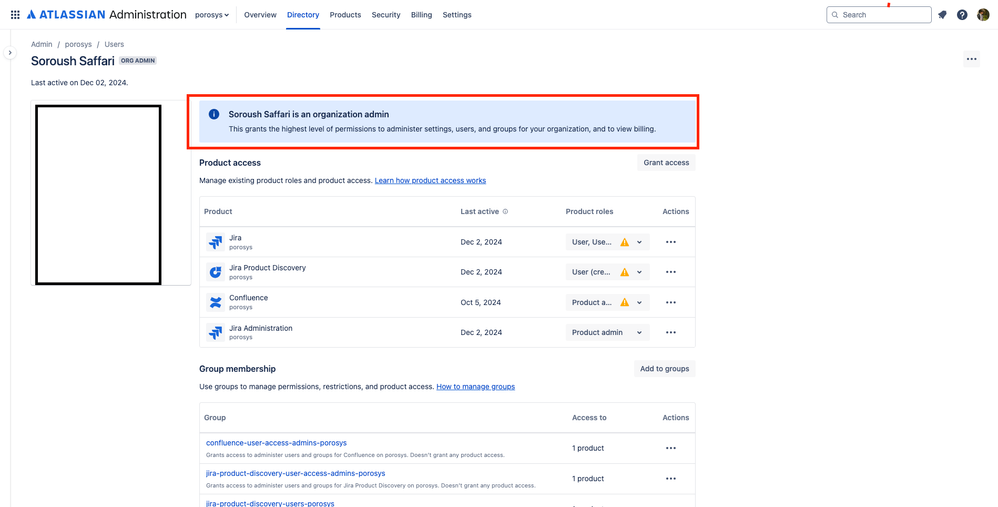The width and height of the screenshot is (998, 507).
Task: Open actions menu for Jira Administration
Action: pos(670,333)
